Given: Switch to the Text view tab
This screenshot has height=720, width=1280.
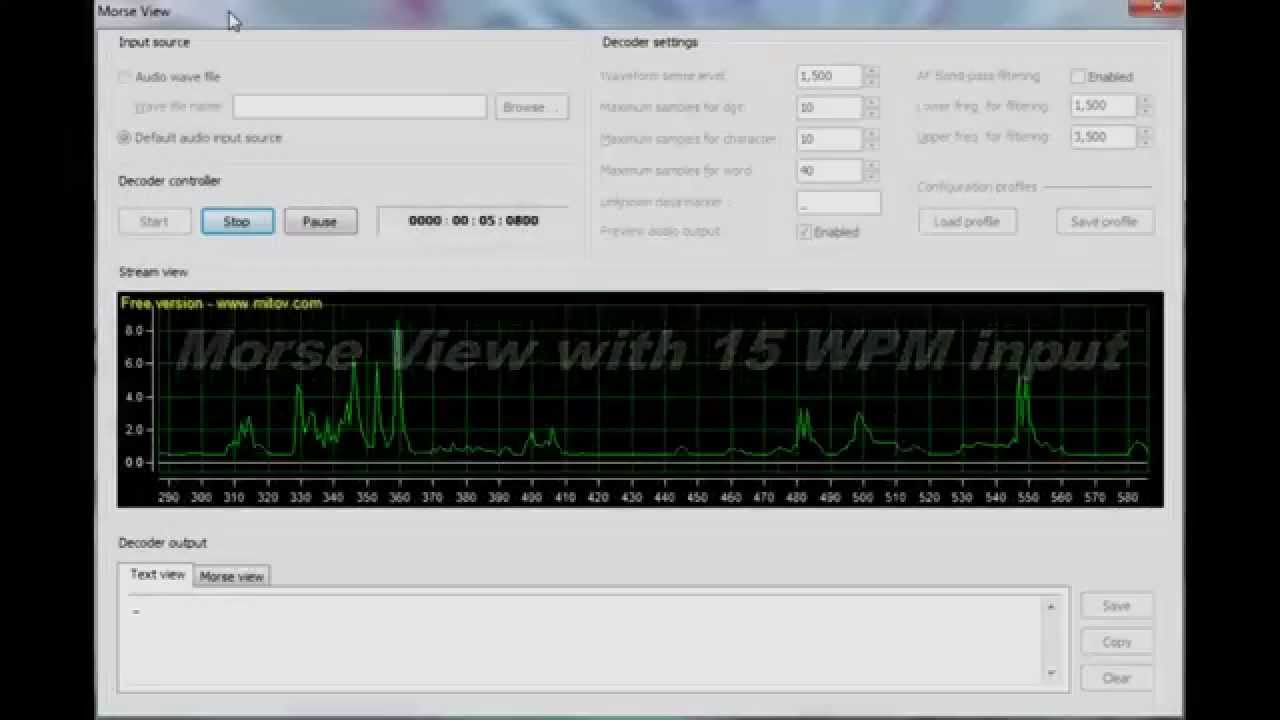Looking at the screenshot, I should [x=157, y=575].
